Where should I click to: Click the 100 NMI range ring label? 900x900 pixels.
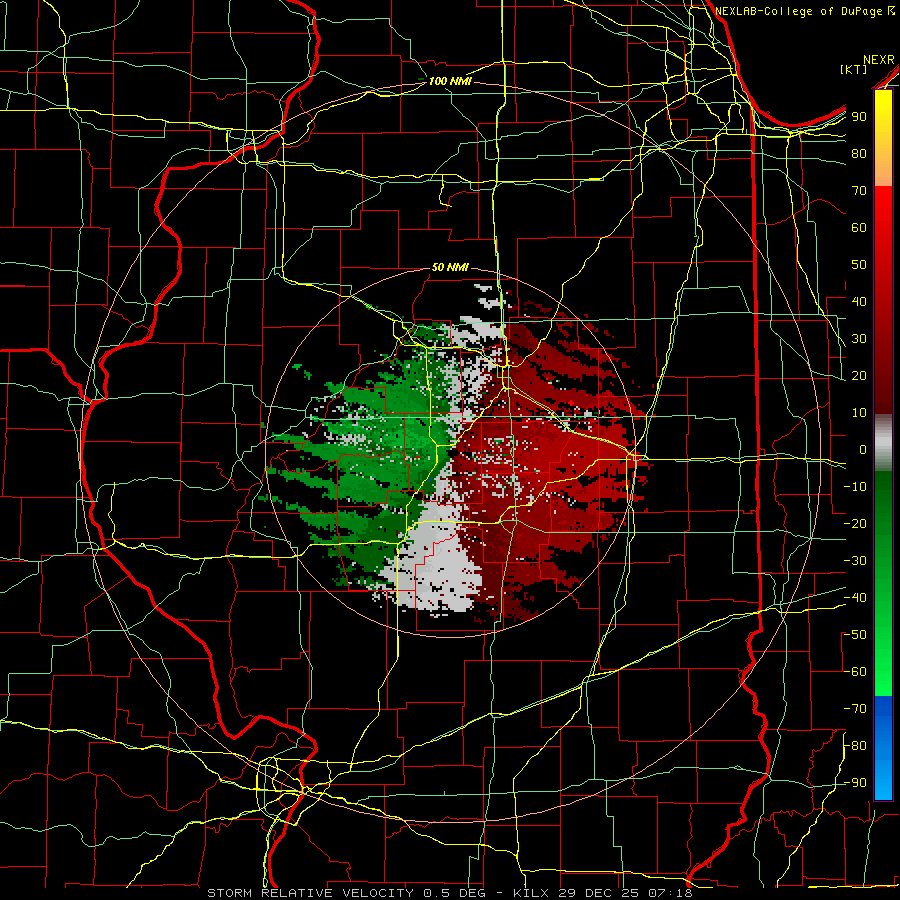click(x=450, y=82)
